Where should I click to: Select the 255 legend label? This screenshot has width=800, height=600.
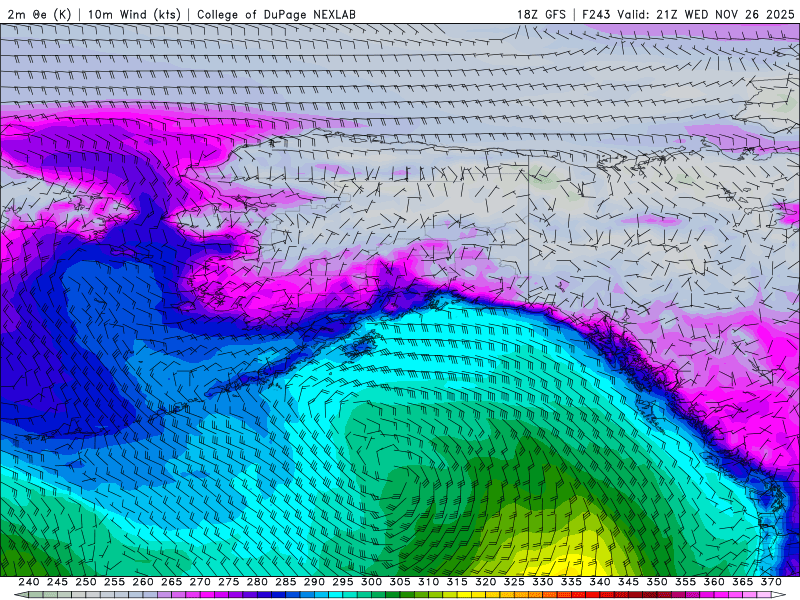pos(114,582)
